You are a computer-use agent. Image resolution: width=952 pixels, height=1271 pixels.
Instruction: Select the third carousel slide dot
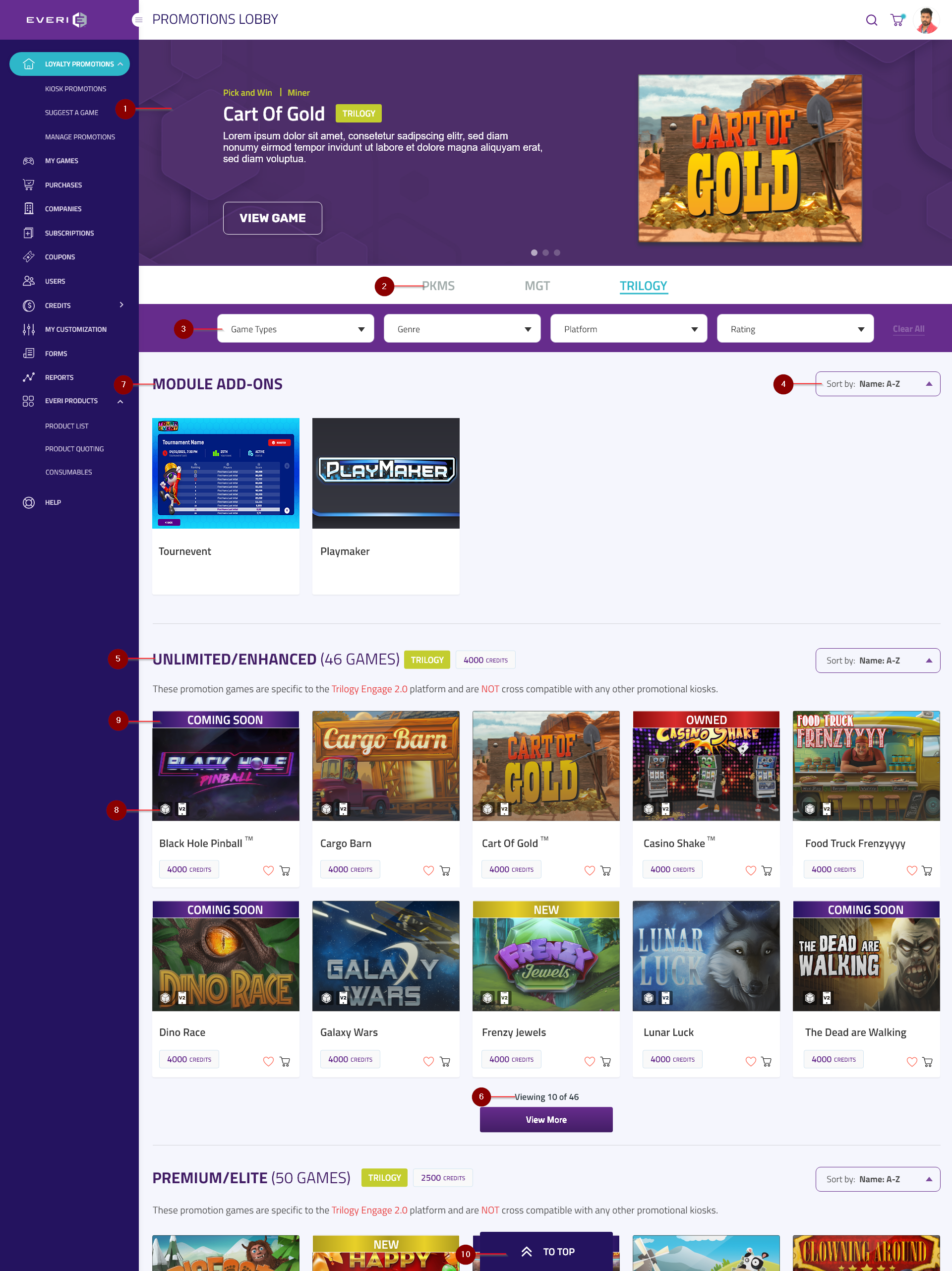point(557,253)
